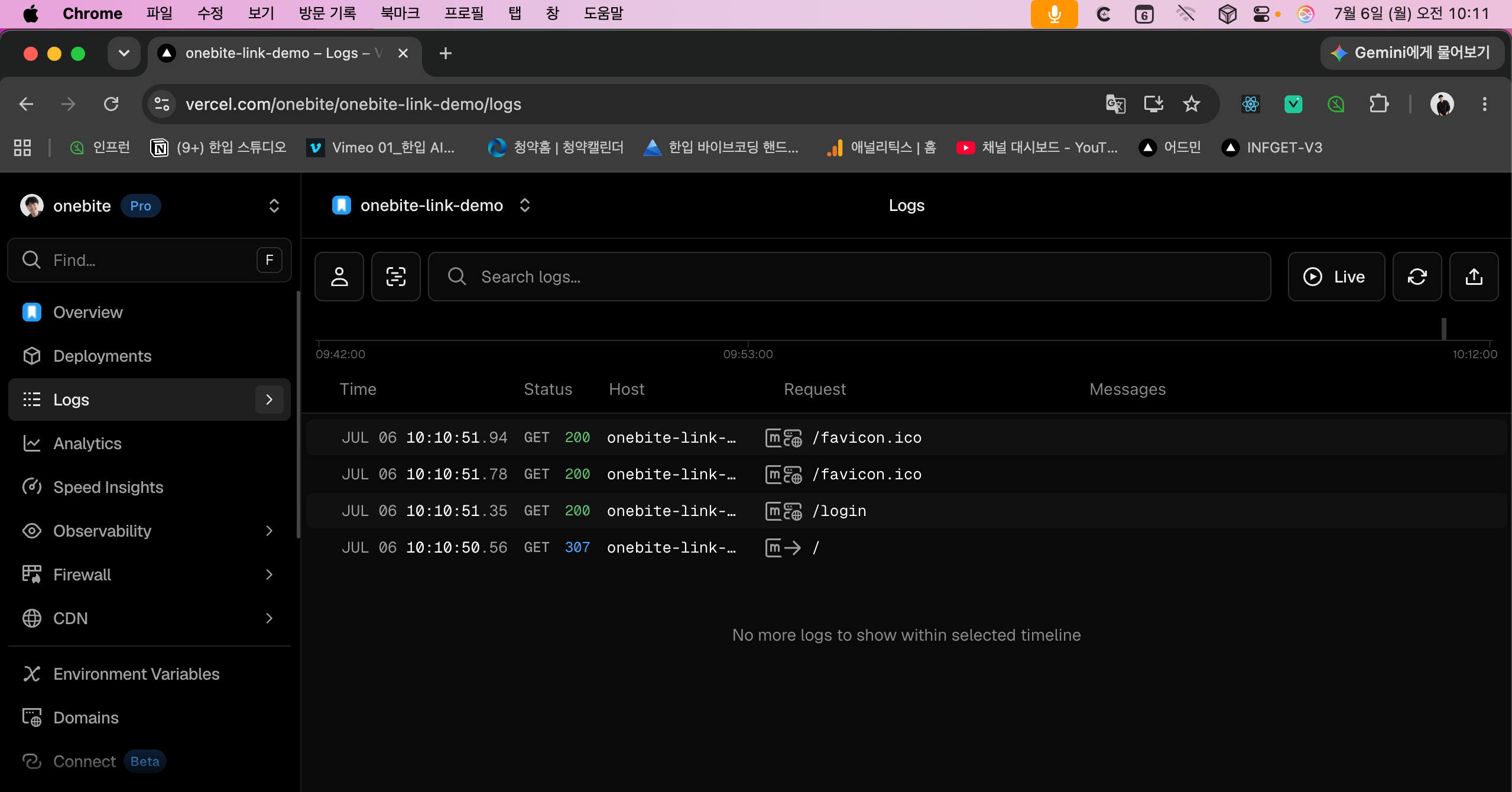
Task: Open Connect Beta section
Action: [150, 761]
